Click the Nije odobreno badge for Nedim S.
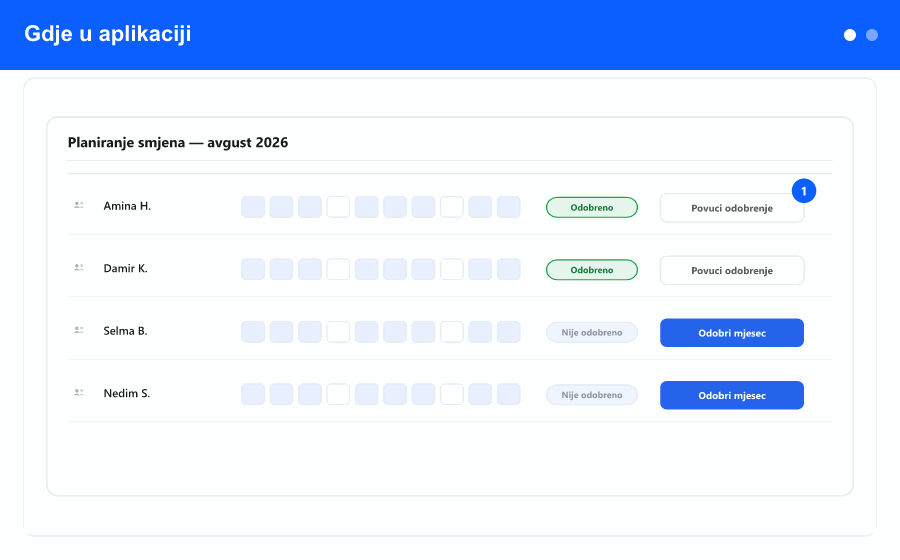 tap(592, 395)
